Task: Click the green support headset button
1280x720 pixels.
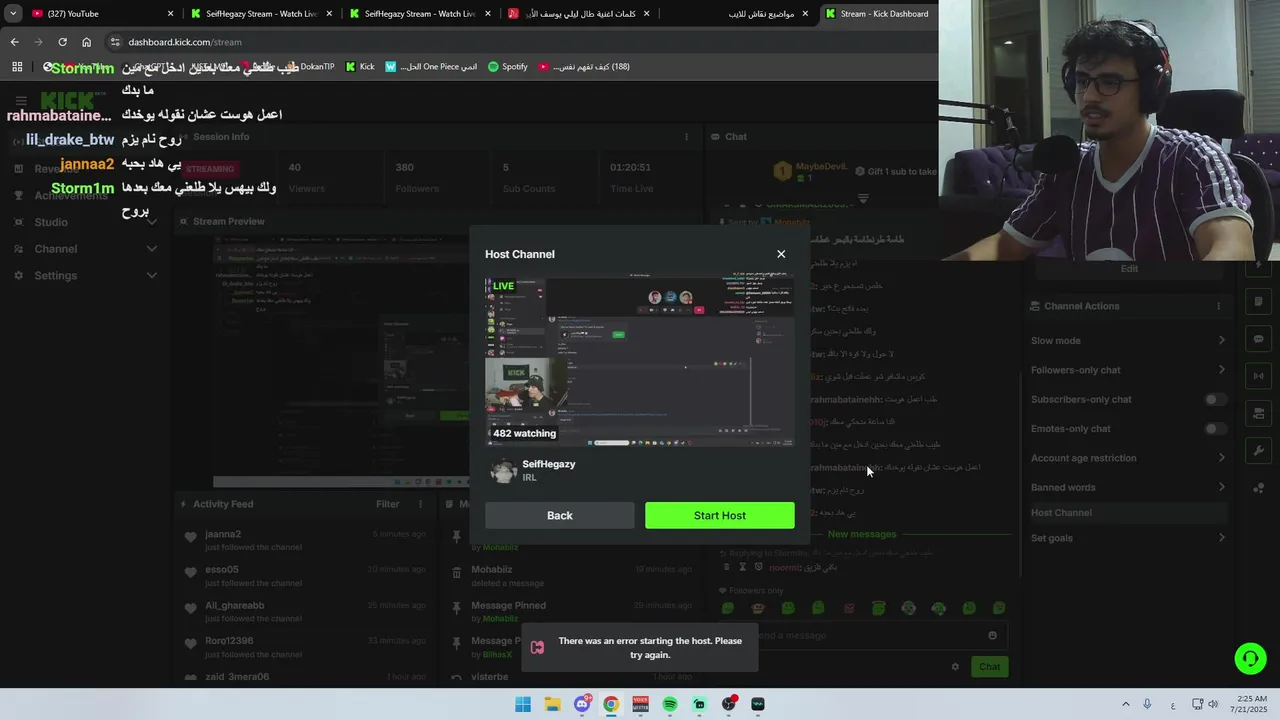Action: tap(1250, 658)
